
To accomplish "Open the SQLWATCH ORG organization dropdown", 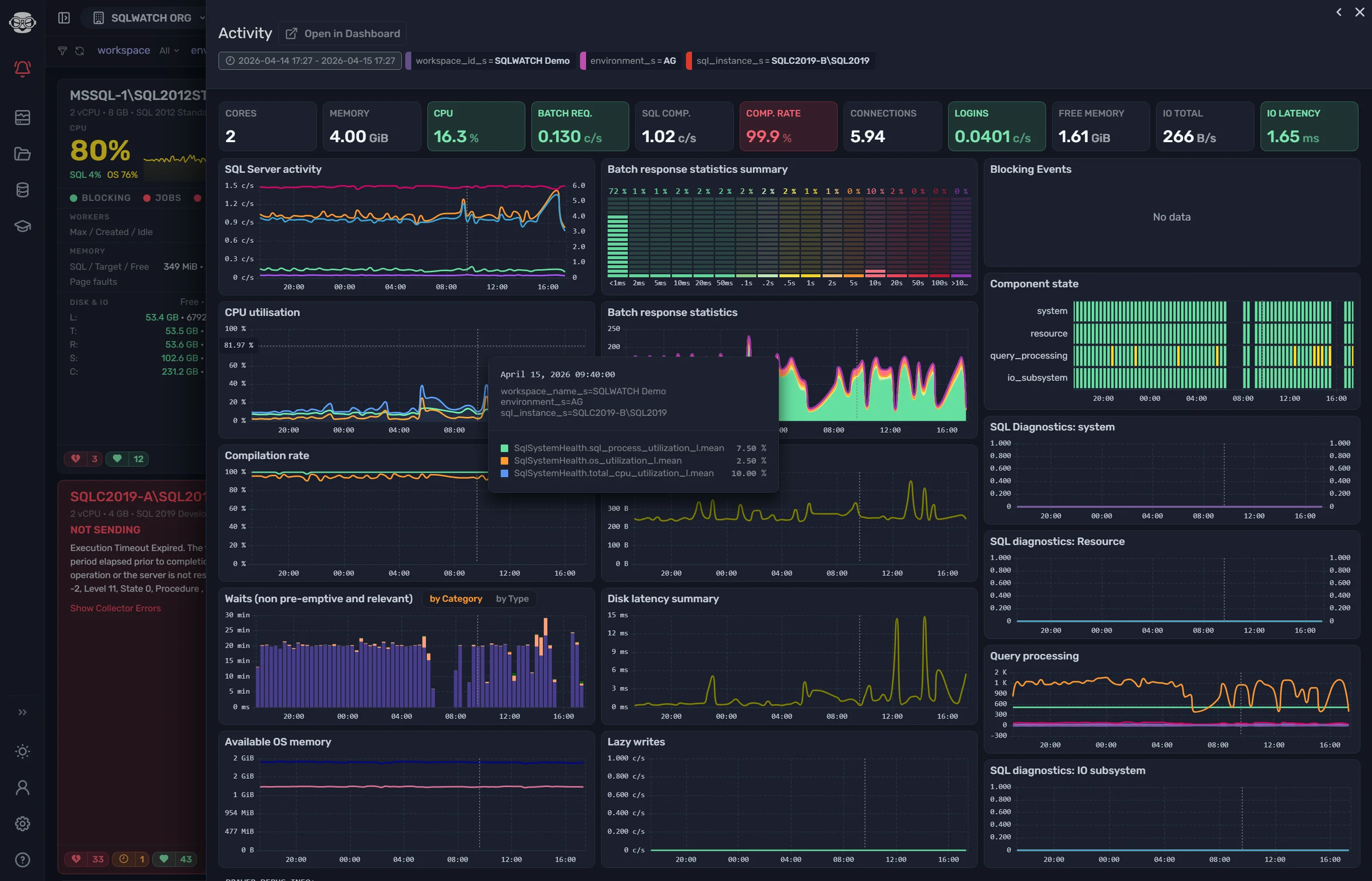I will (x=152, y=17).
